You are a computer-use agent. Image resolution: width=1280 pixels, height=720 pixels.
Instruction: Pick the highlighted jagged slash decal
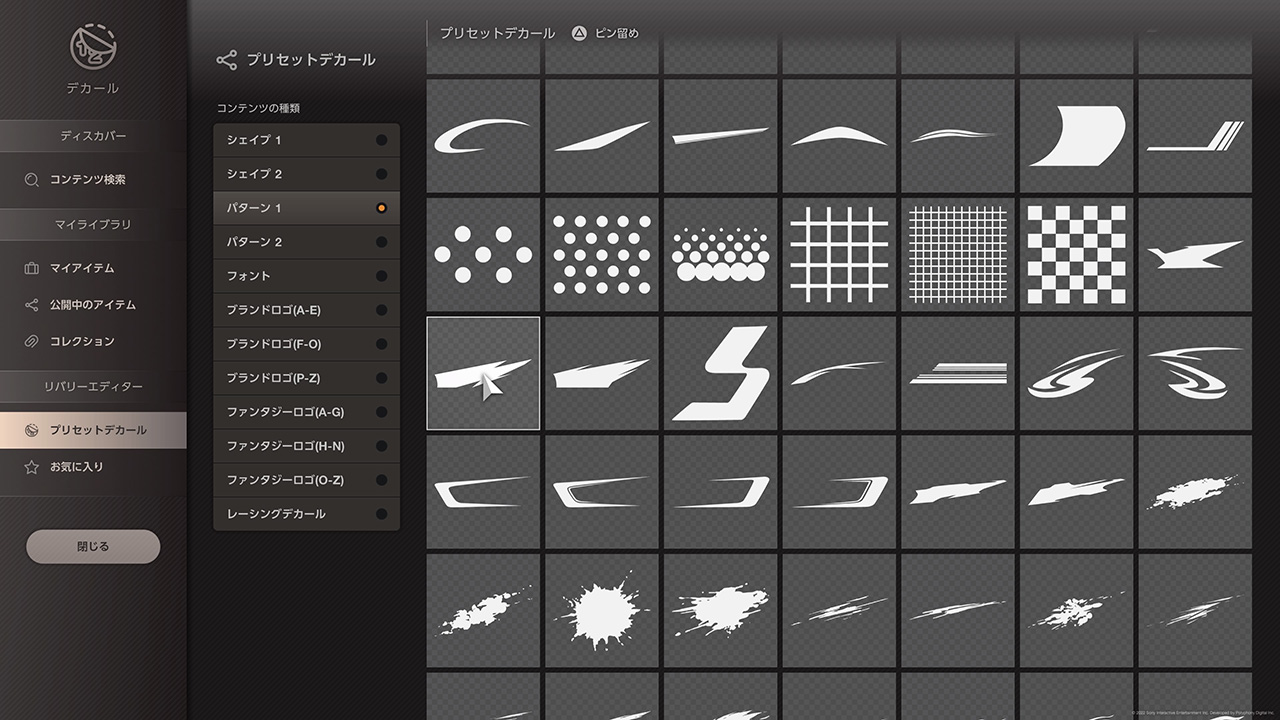(x=483, y=373)
